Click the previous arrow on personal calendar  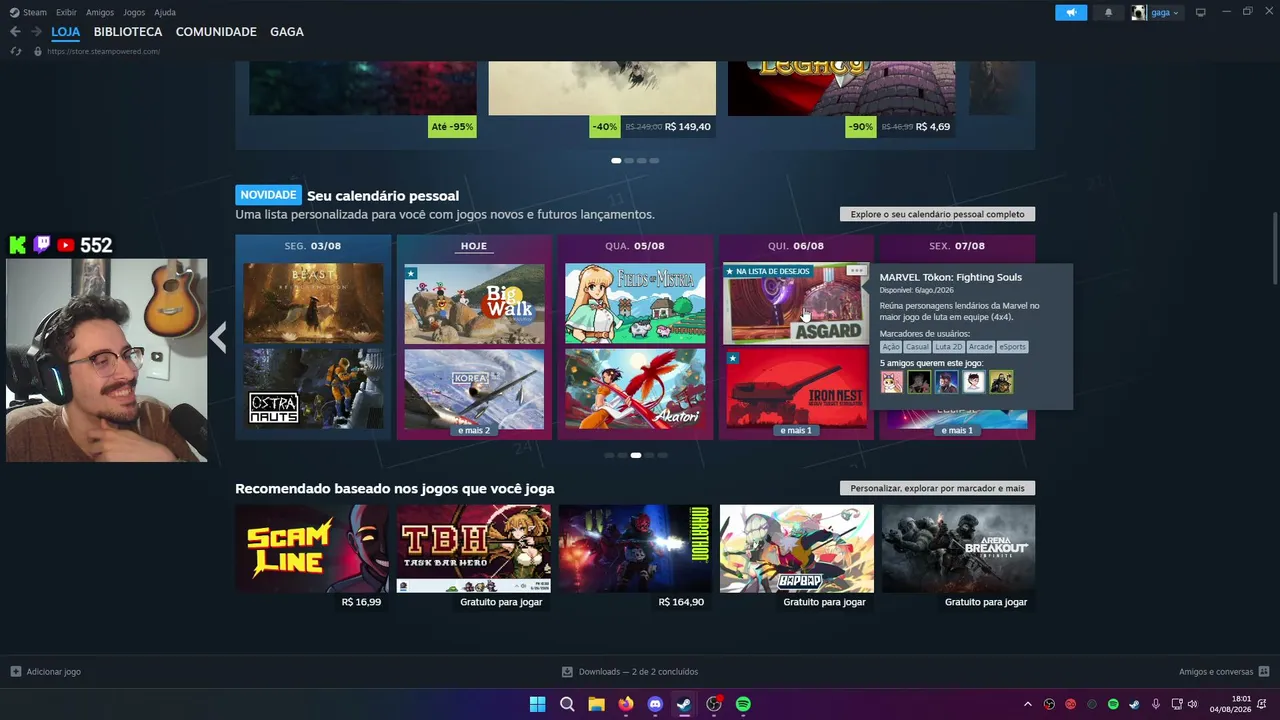218,338
